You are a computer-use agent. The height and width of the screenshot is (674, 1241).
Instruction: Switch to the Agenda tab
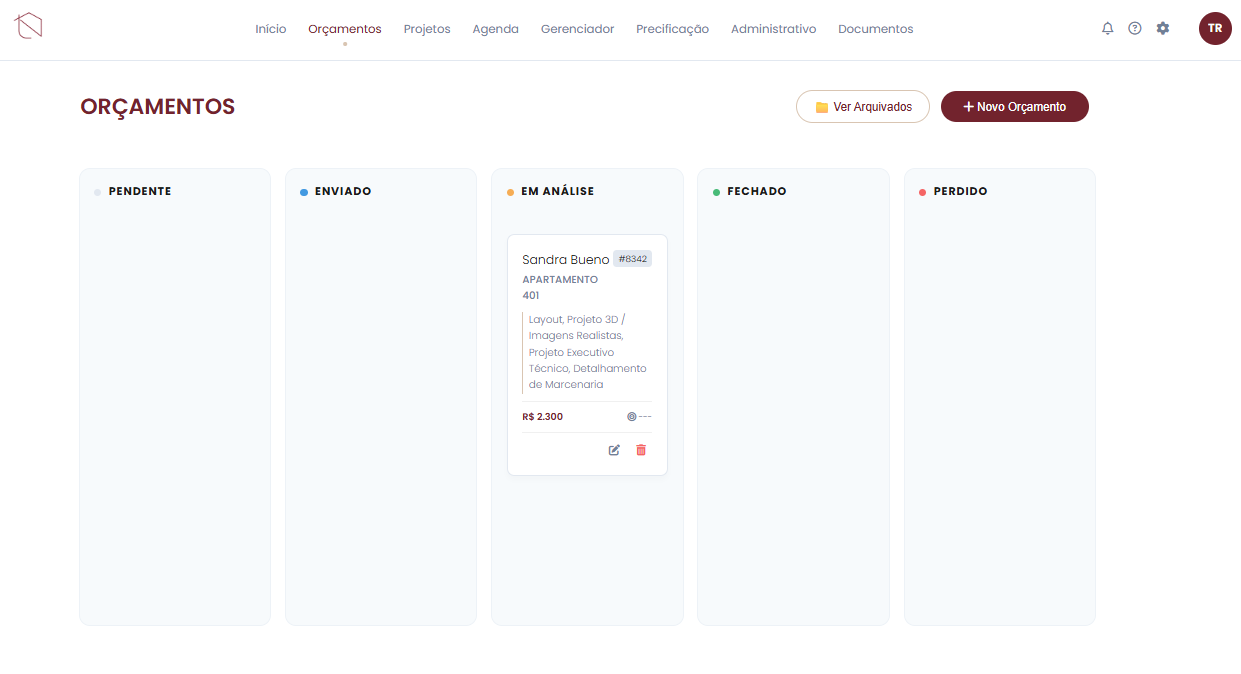[496, 29]
